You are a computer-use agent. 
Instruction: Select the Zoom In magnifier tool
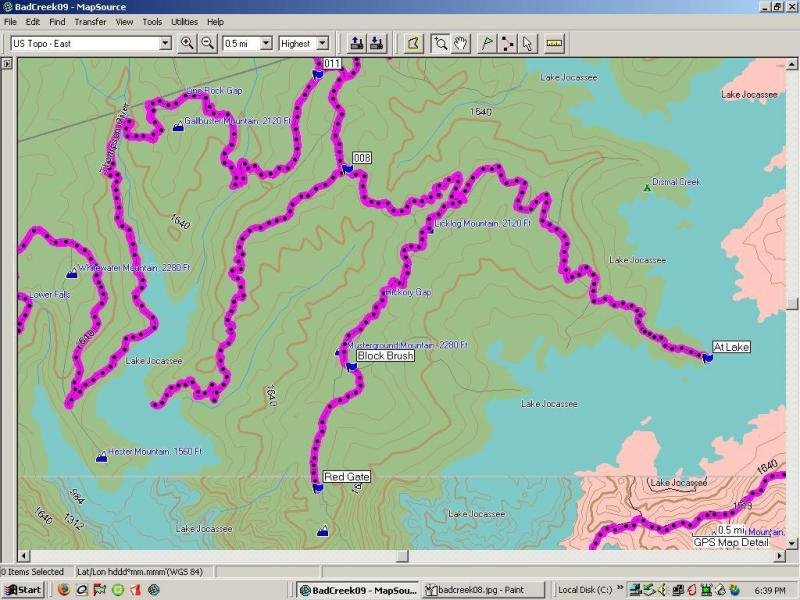click(x=188, y=43)
